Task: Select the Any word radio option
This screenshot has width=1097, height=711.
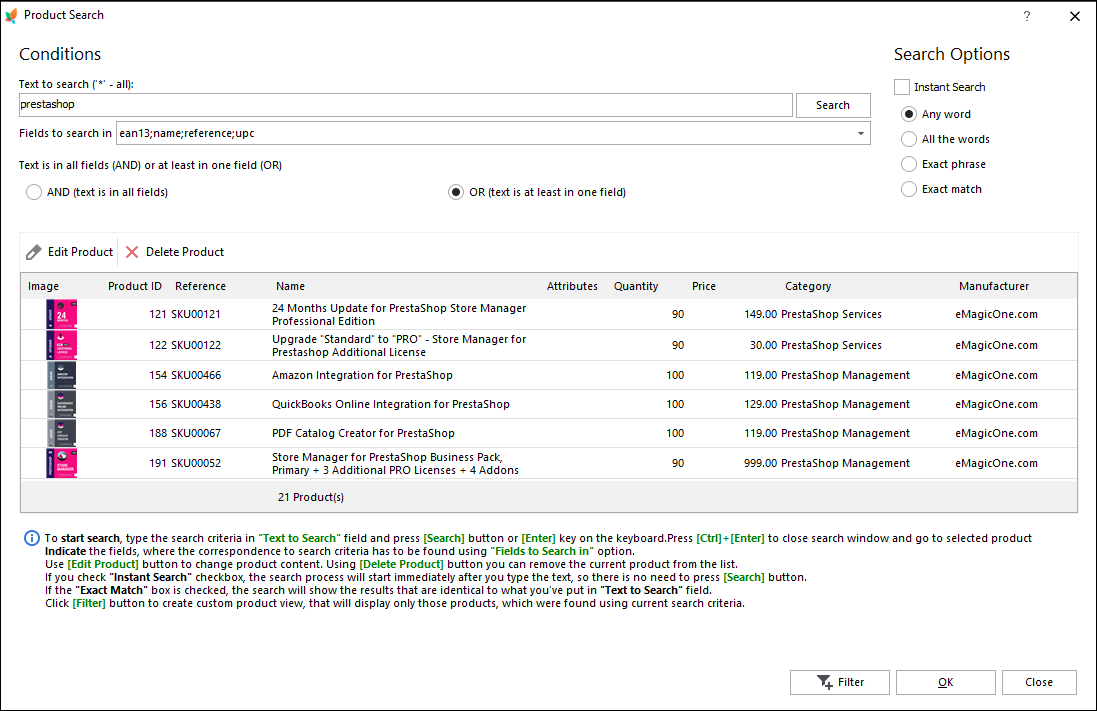Action: click(909, 114)
